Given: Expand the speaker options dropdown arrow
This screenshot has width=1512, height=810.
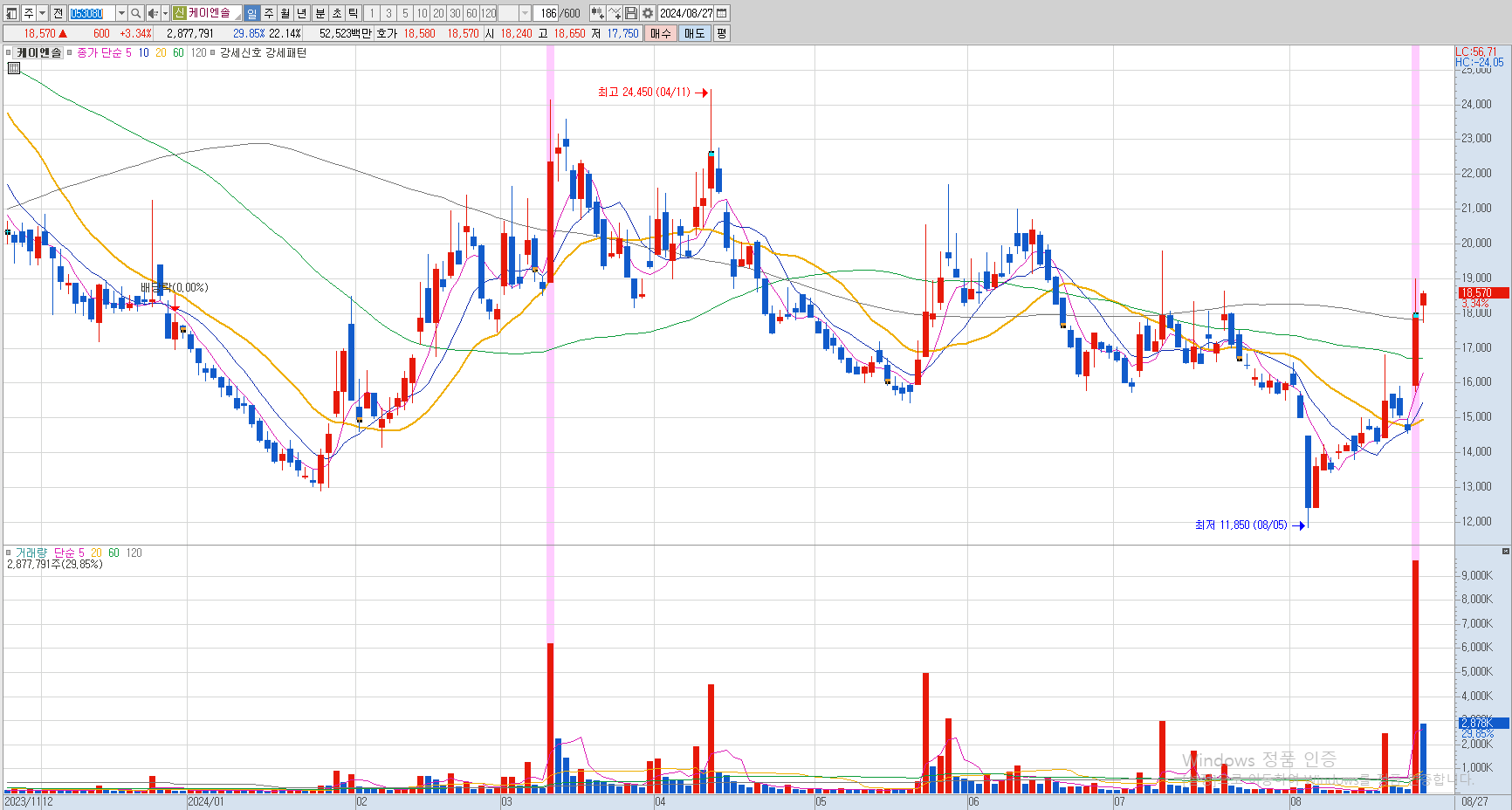Looking at the screenshot, I should 165,13.
